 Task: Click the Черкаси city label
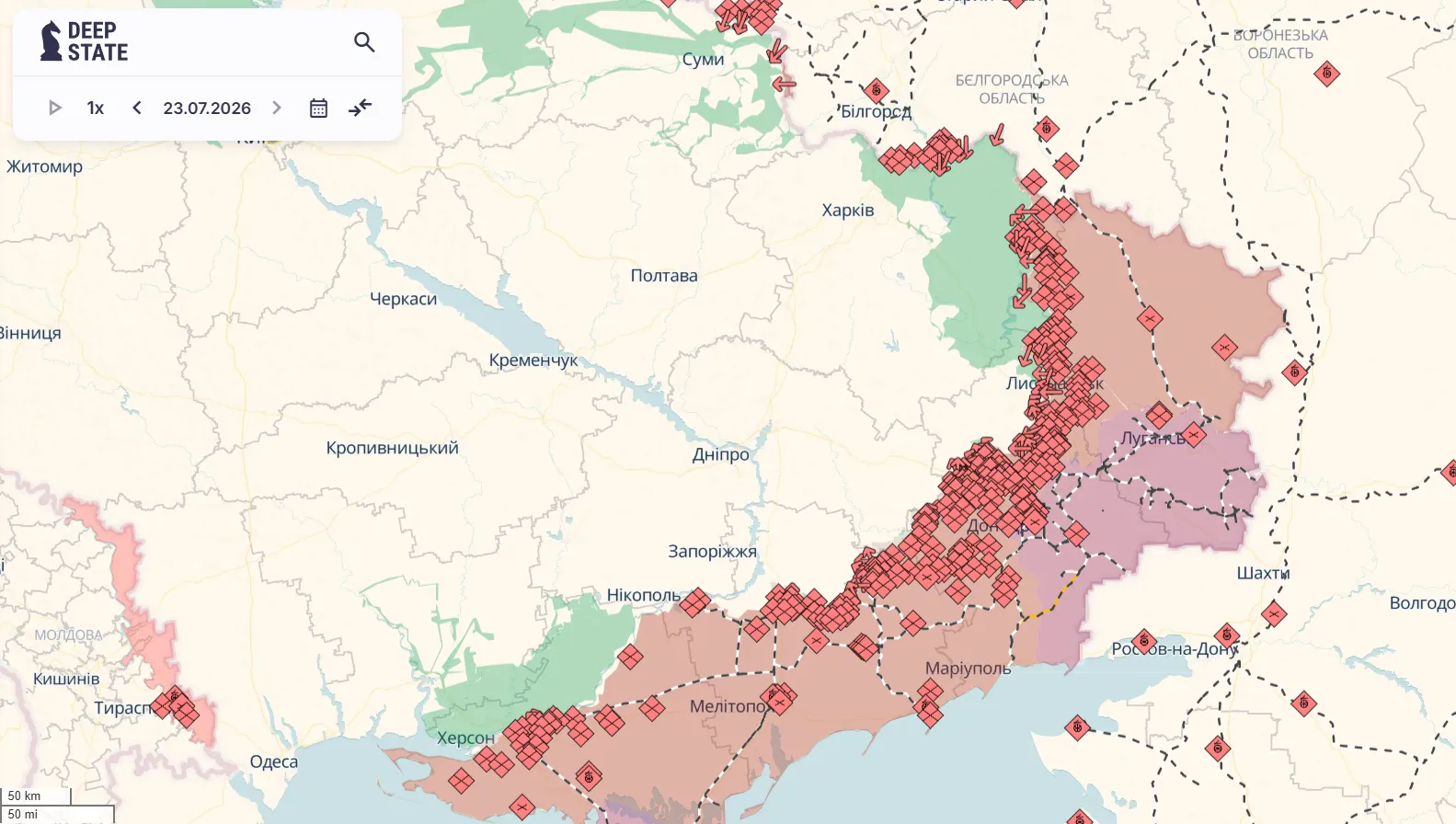(x=403, y=299)
